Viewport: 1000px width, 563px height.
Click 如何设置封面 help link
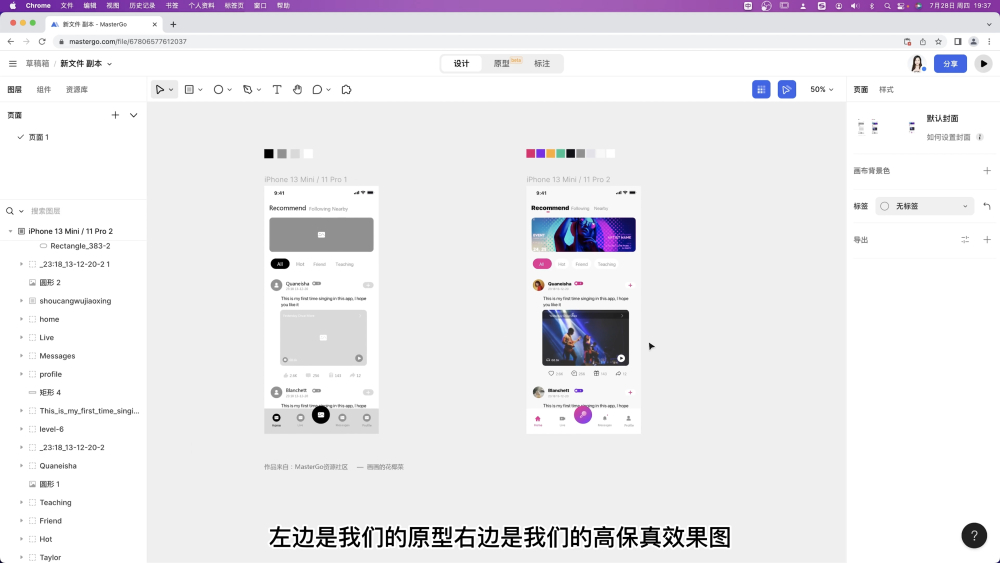(x=948, y=137)
